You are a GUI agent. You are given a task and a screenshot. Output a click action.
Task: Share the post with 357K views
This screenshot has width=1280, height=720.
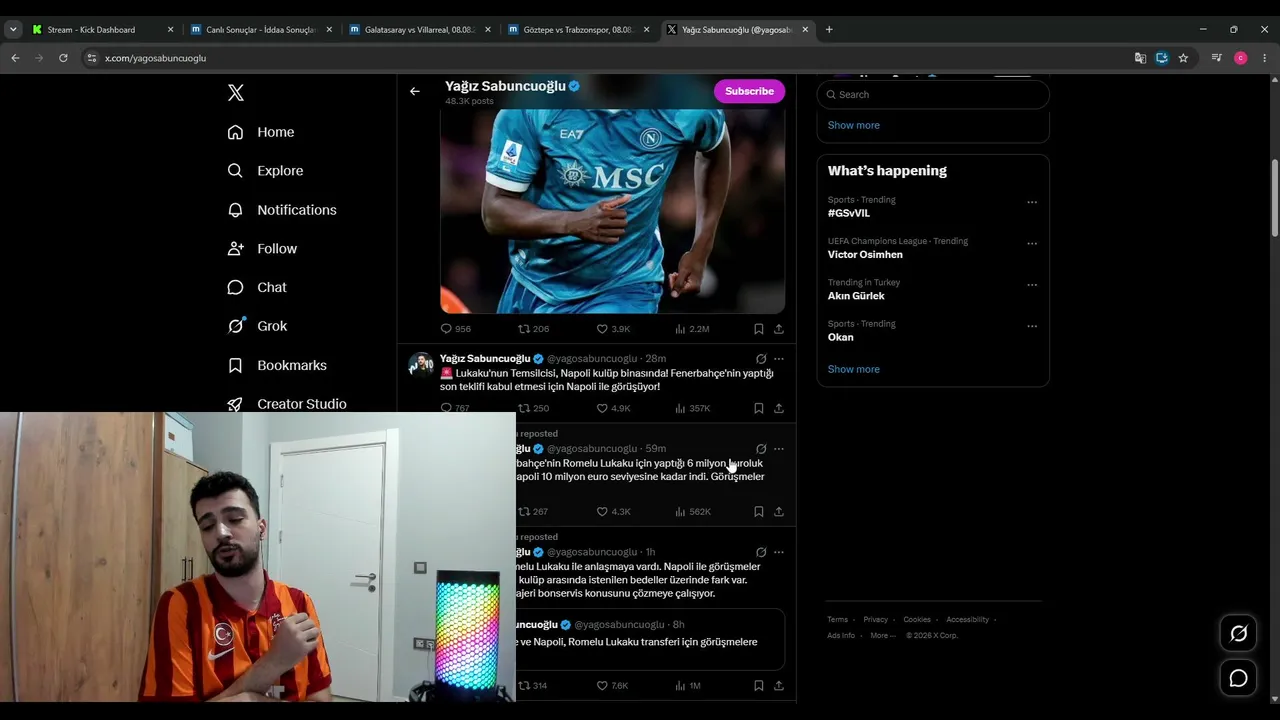[779, 408]
